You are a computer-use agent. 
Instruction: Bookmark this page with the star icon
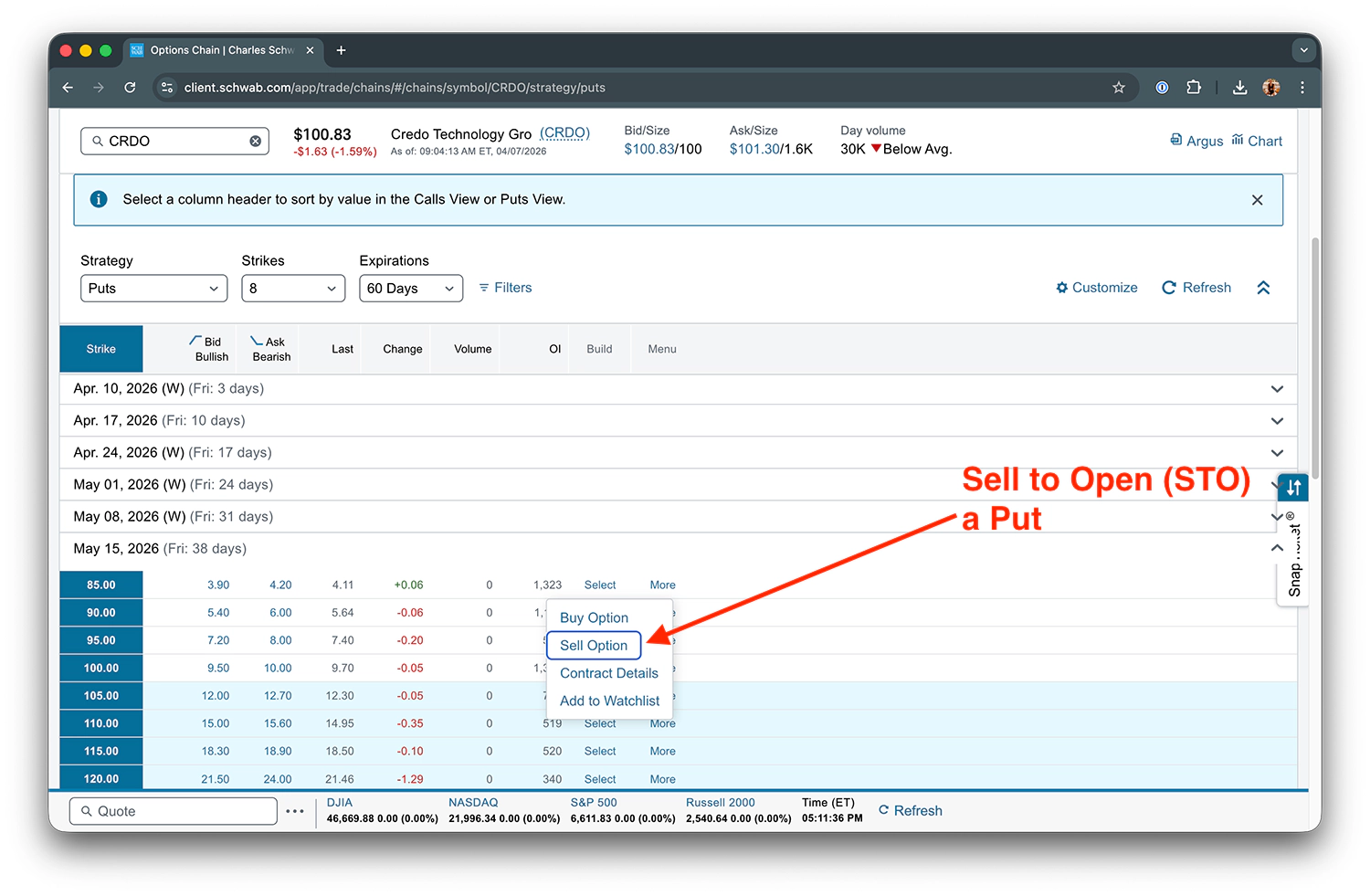click(1119, 88)
